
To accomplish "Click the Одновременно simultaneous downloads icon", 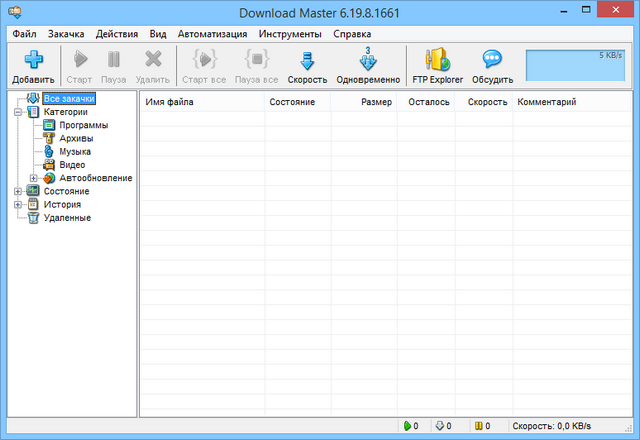I will click(368, 60).
